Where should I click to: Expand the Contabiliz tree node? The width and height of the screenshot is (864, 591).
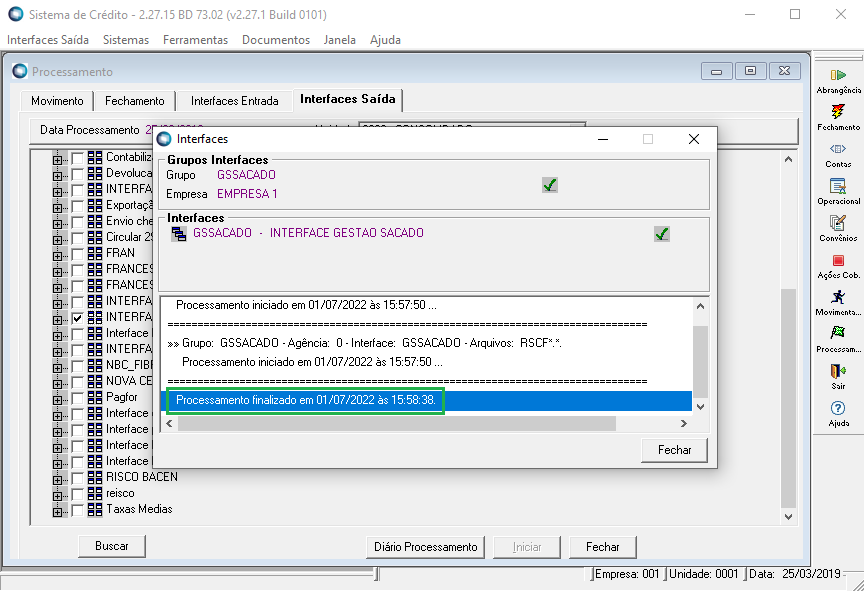57,160
